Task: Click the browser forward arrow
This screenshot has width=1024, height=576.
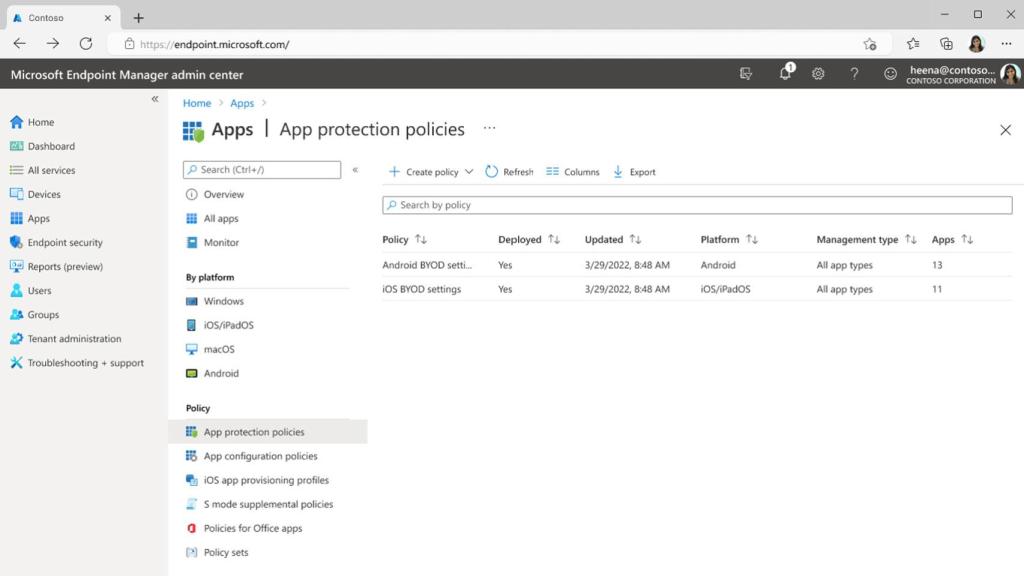Action: click(x=52, y=44)
